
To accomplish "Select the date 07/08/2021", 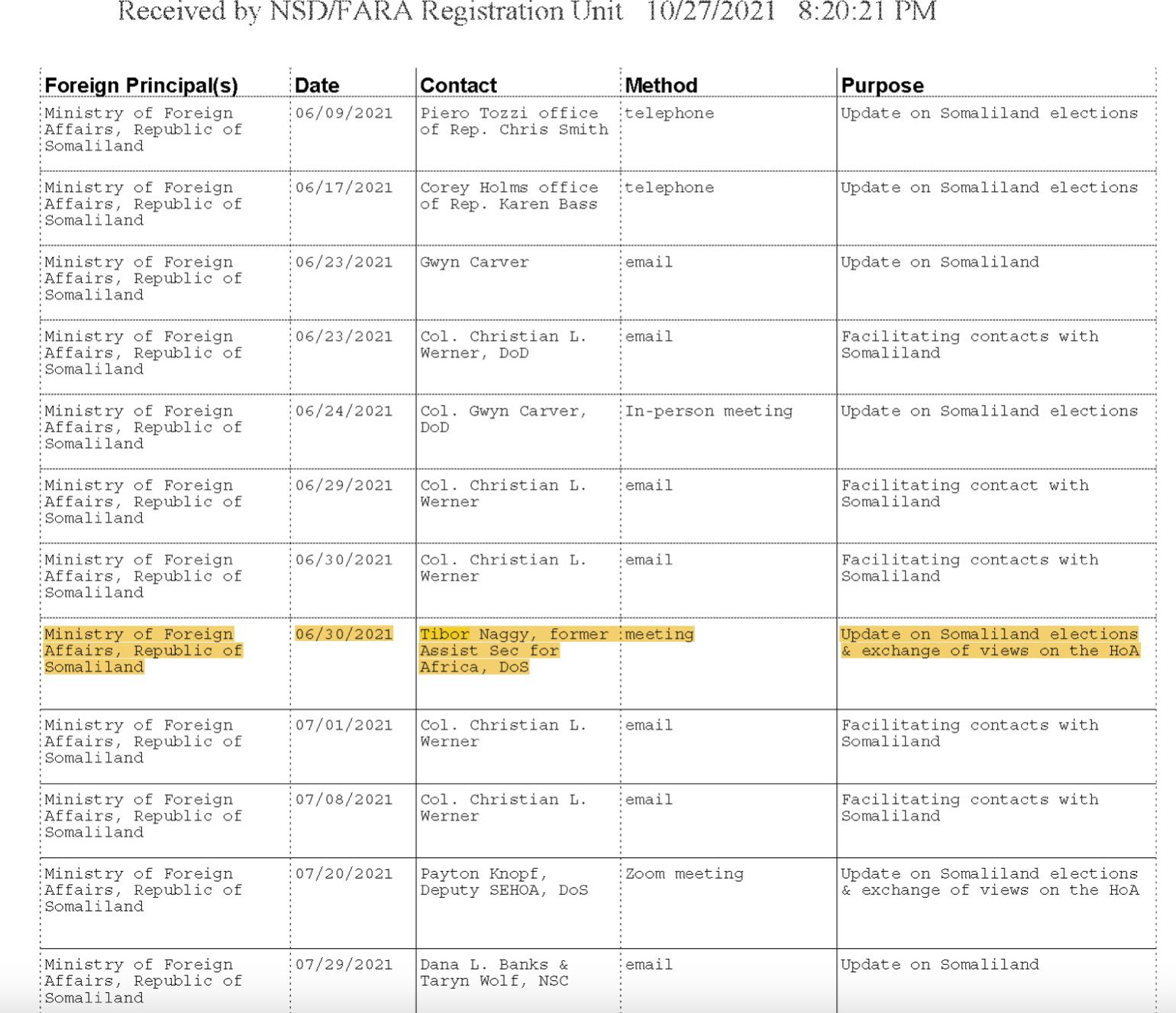I will pos(344,800).
